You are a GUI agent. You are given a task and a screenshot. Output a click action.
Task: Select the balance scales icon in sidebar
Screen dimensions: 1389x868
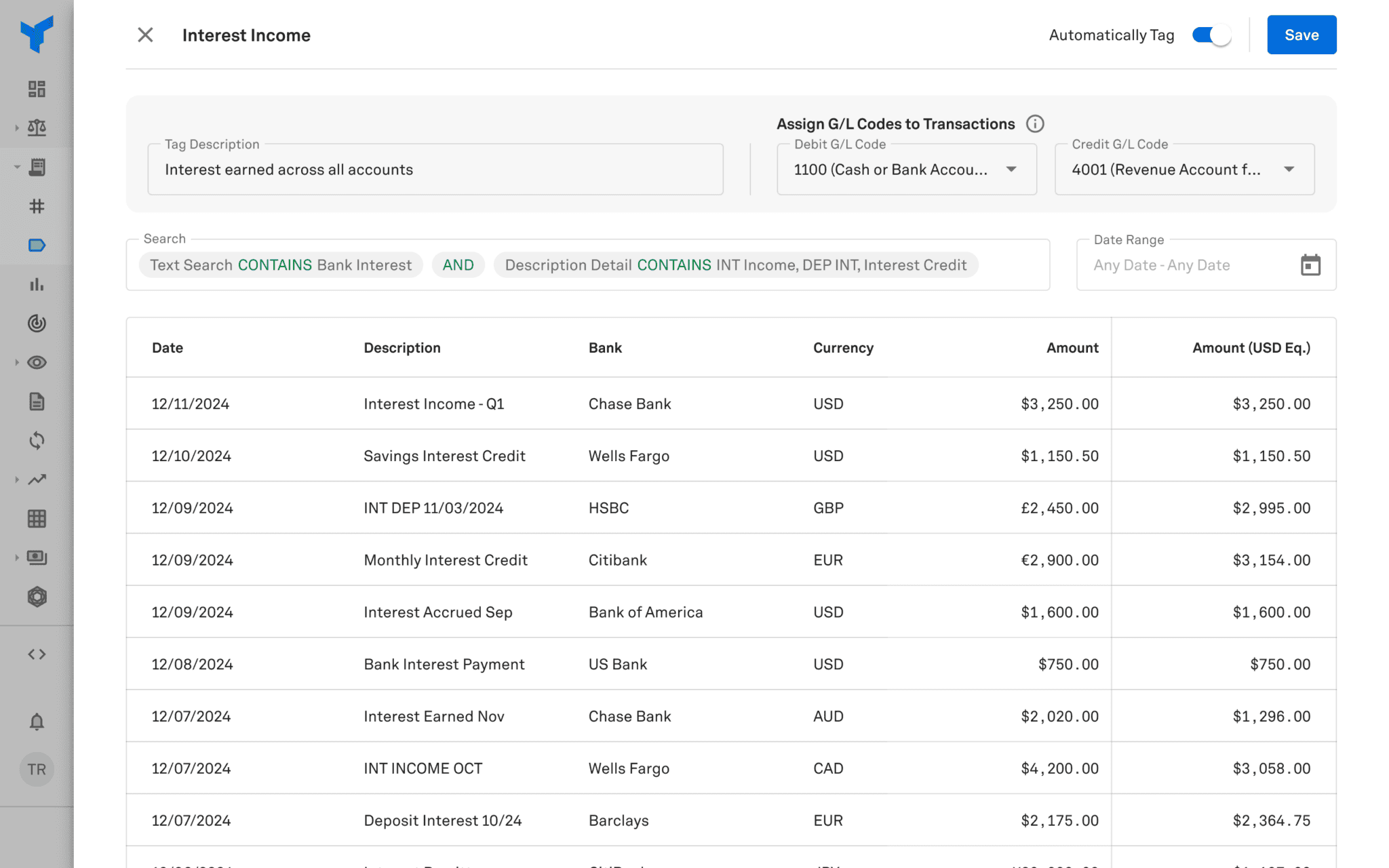pyautogui.click(x=37, y=127)
